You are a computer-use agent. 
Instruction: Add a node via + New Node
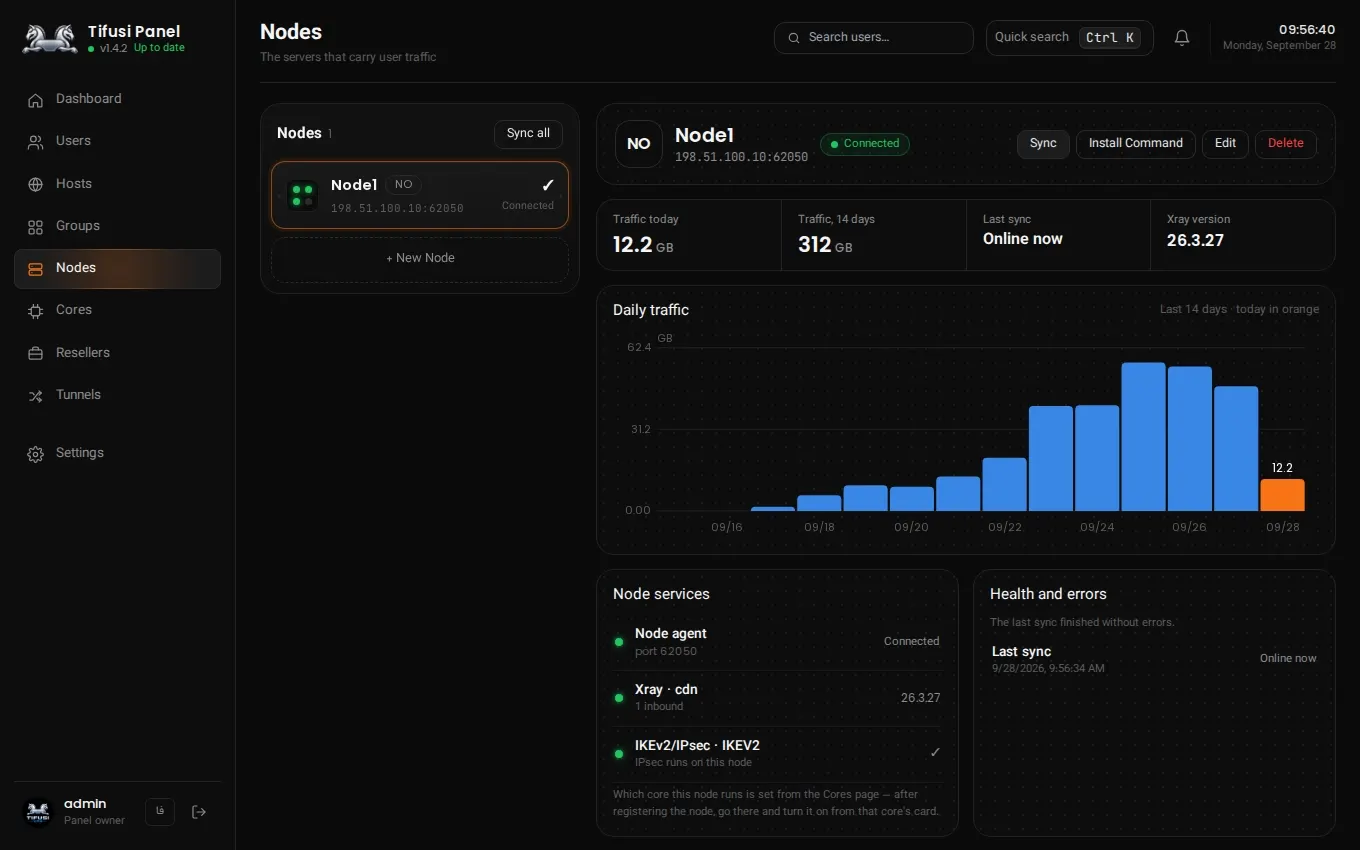[x=420, y=259]
